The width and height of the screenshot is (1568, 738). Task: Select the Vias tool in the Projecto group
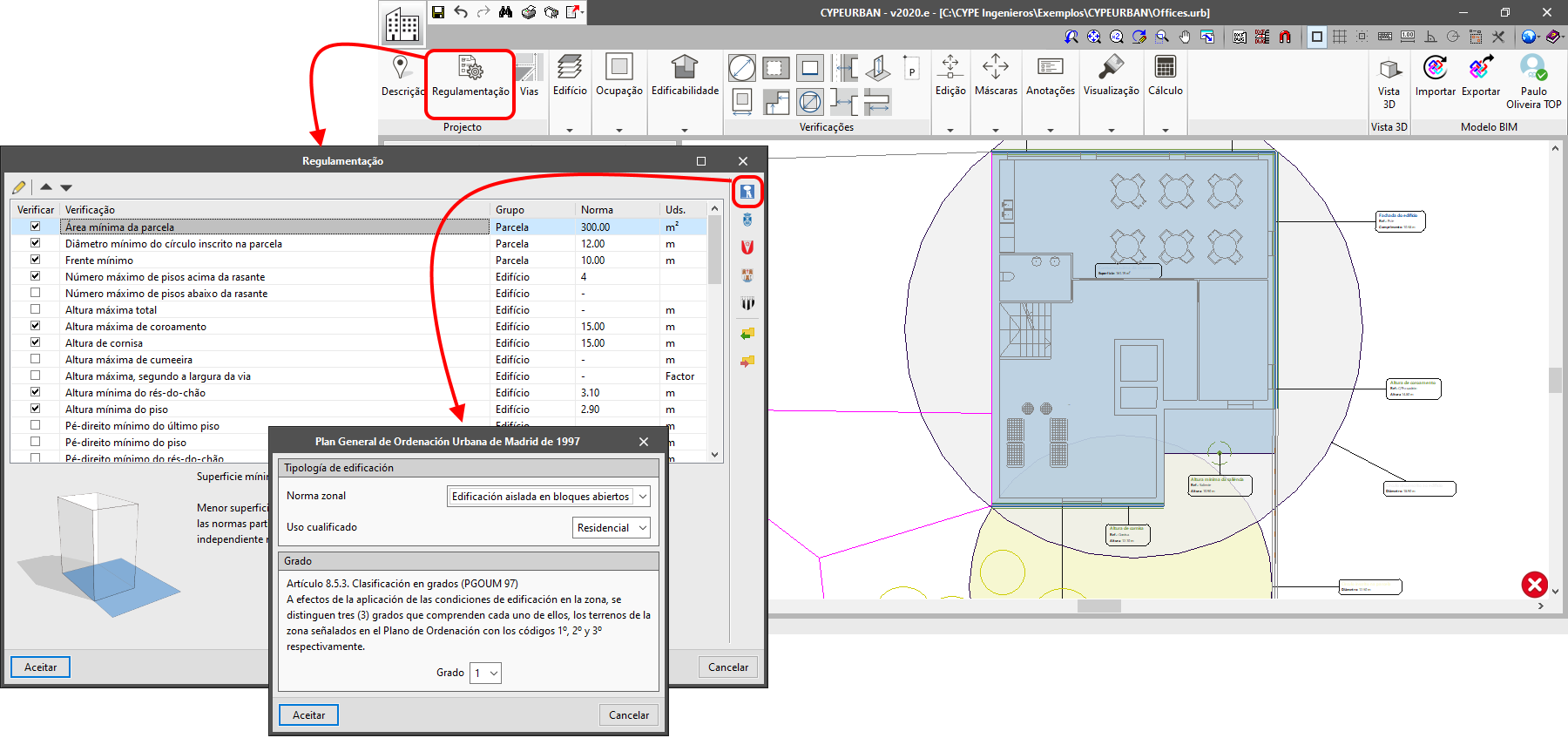tap(529, 77)
